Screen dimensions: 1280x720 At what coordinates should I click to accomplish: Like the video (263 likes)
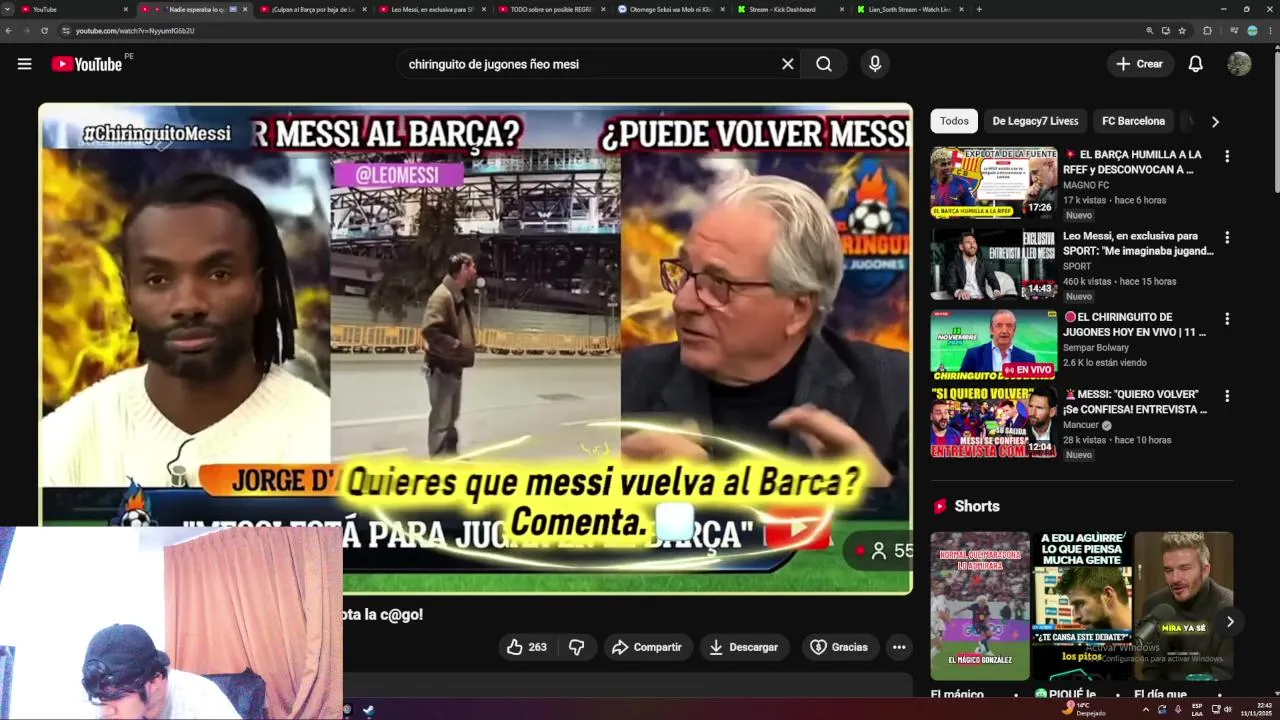pyautogui.click(x=527, y=647)
